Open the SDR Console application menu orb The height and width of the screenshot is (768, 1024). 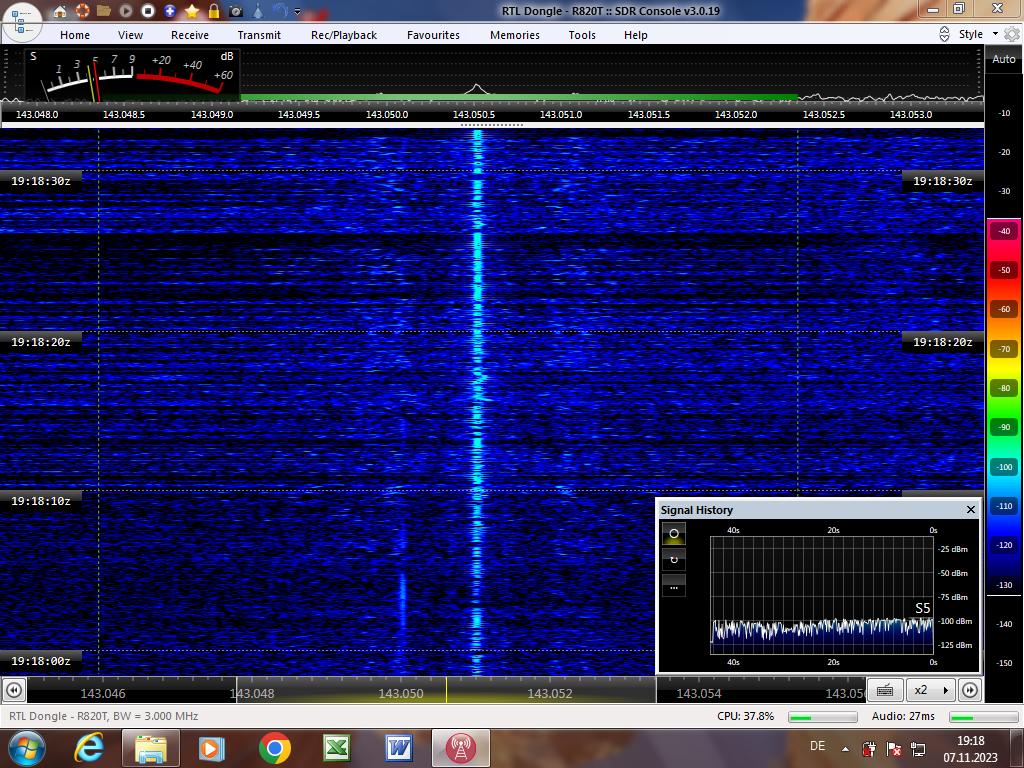coord(22,22)
